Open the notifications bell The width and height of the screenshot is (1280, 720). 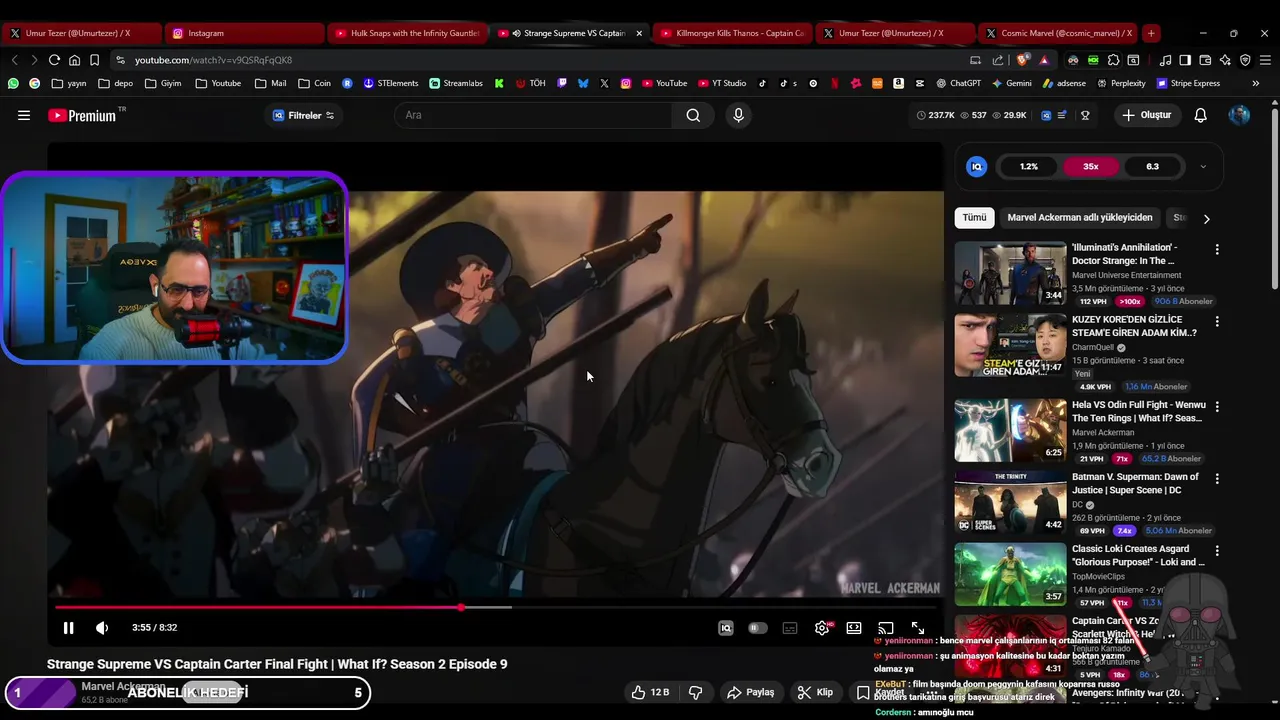tap(1201, 115)
